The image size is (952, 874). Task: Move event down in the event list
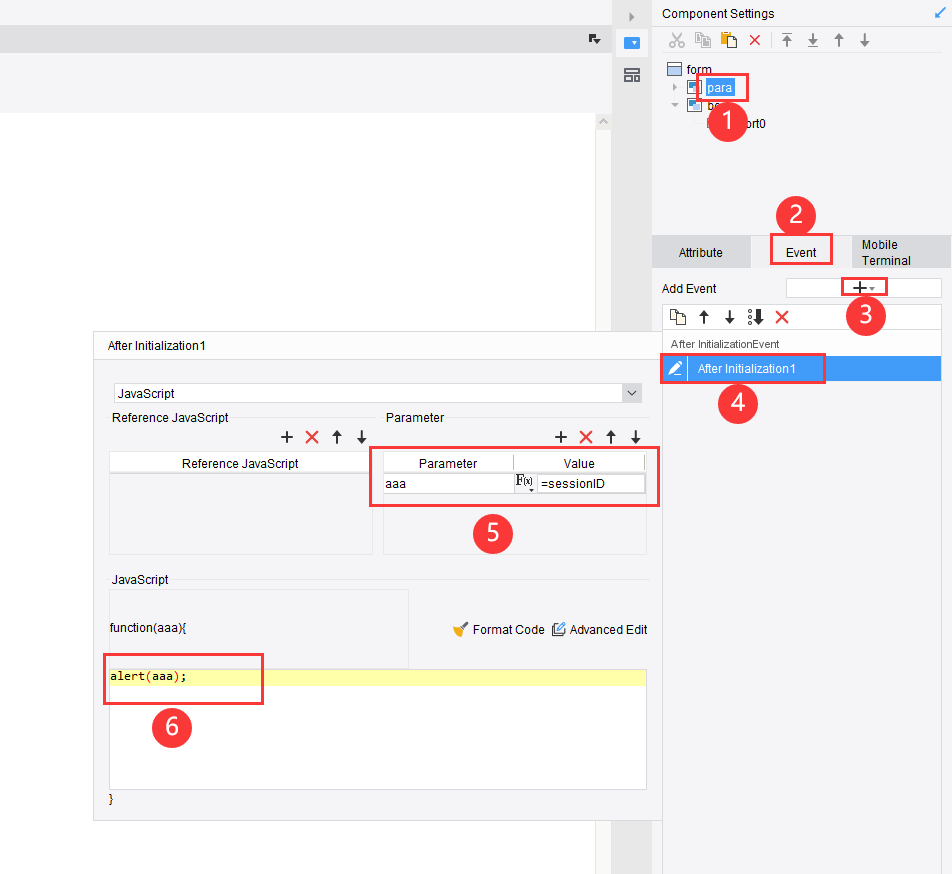pyautogui.click(x=730, y=317)
